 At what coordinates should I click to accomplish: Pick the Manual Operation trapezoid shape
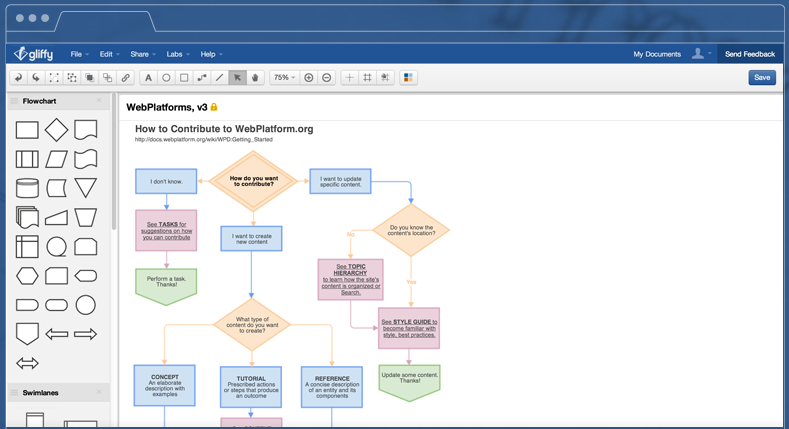tap(86, 217)
